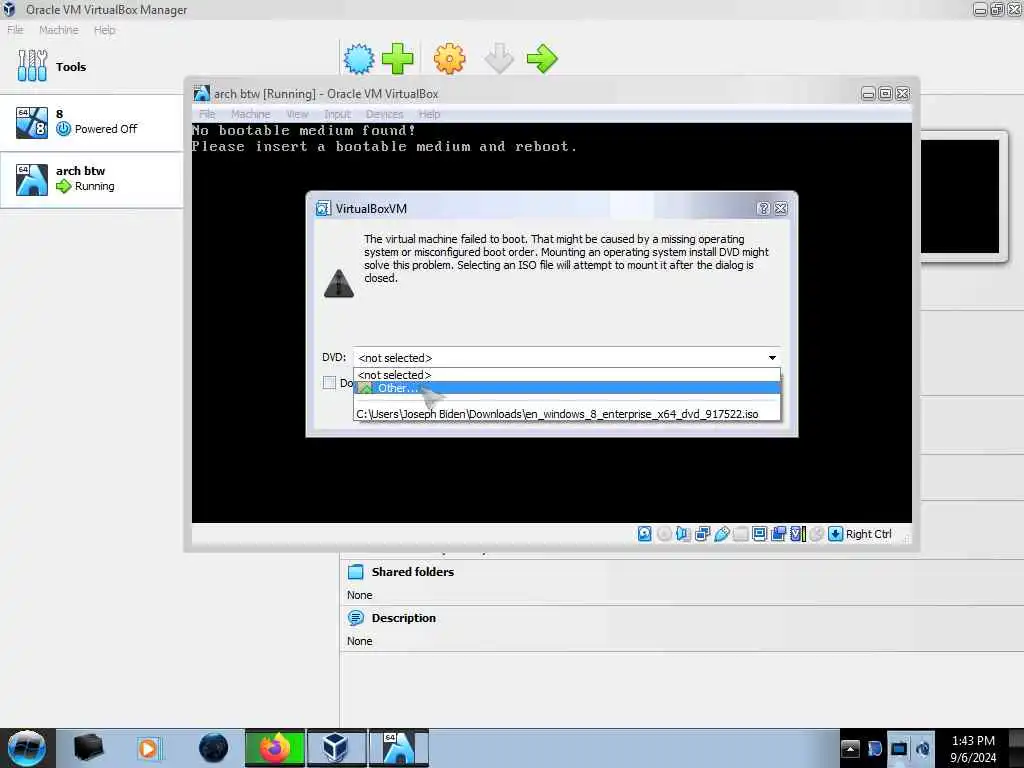
Task: Click the New (blue starburst) toolbar icon
Action: click(x=359, y=59)
